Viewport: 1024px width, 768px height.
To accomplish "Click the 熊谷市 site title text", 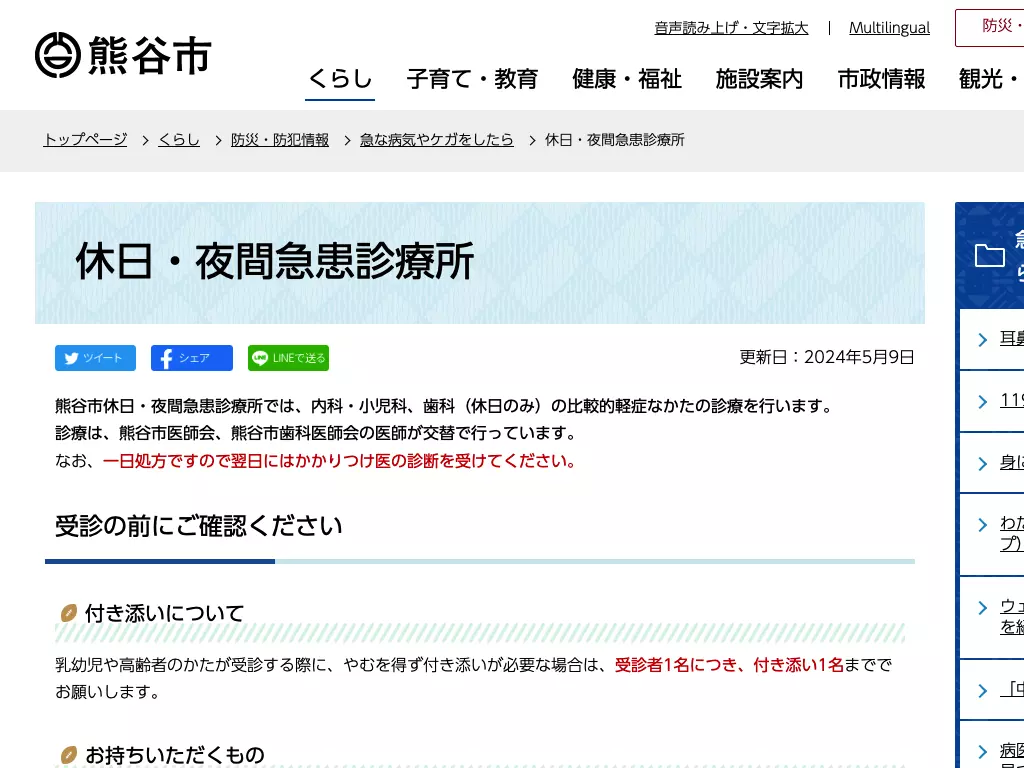I will (150, 56).
